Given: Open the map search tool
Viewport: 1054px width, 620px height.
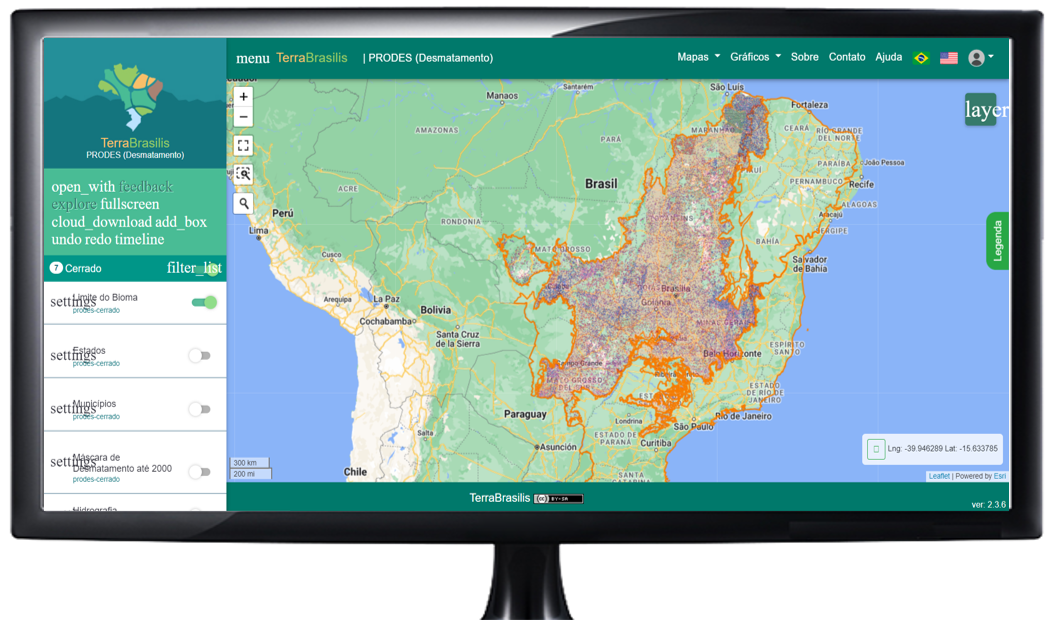Looking at the screenshot, I should [243, 203].
